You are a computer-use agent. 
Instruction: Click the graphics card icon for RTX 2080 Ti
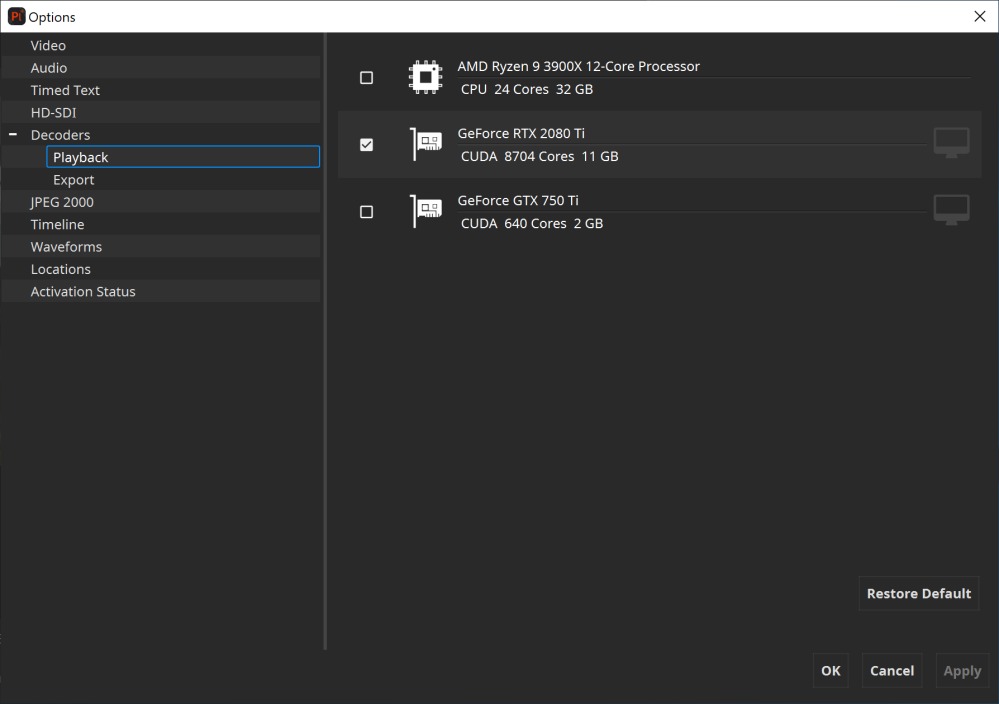pos(427,144)
